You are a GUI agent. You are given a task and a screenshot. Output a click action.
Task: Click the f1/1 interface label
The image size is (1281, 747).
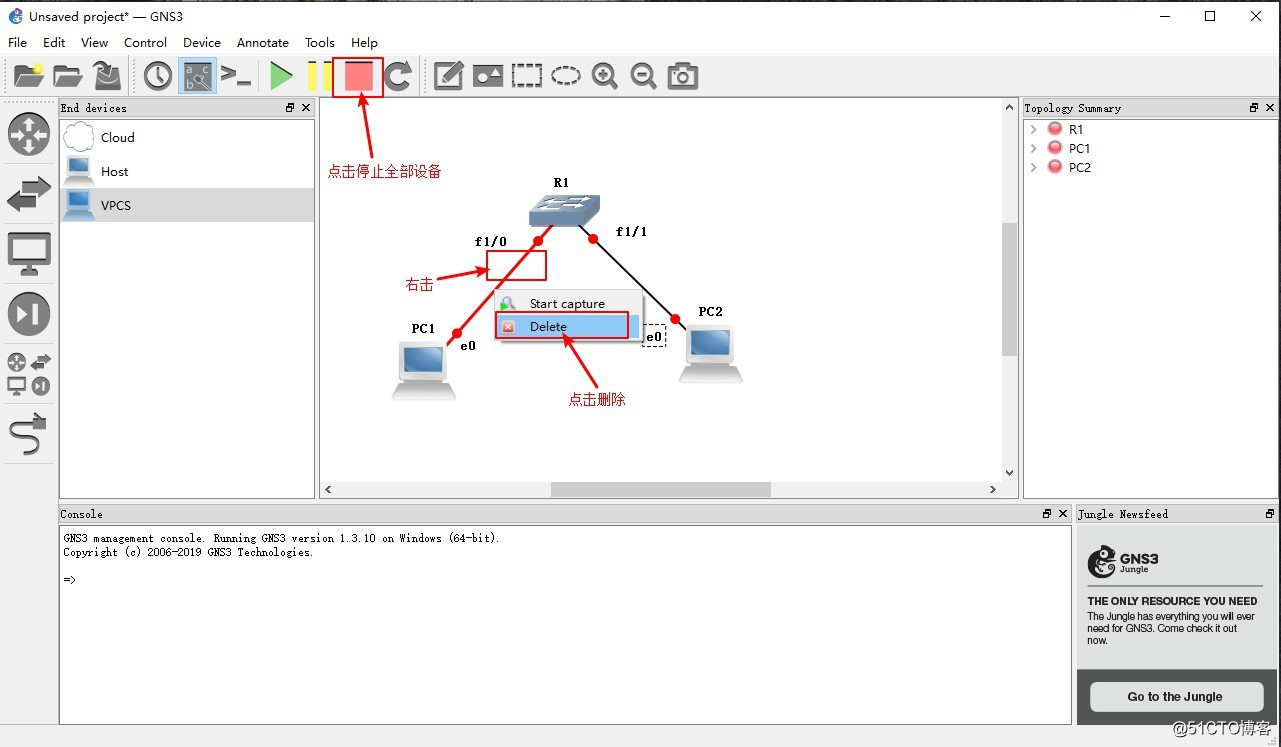(631, 231)
